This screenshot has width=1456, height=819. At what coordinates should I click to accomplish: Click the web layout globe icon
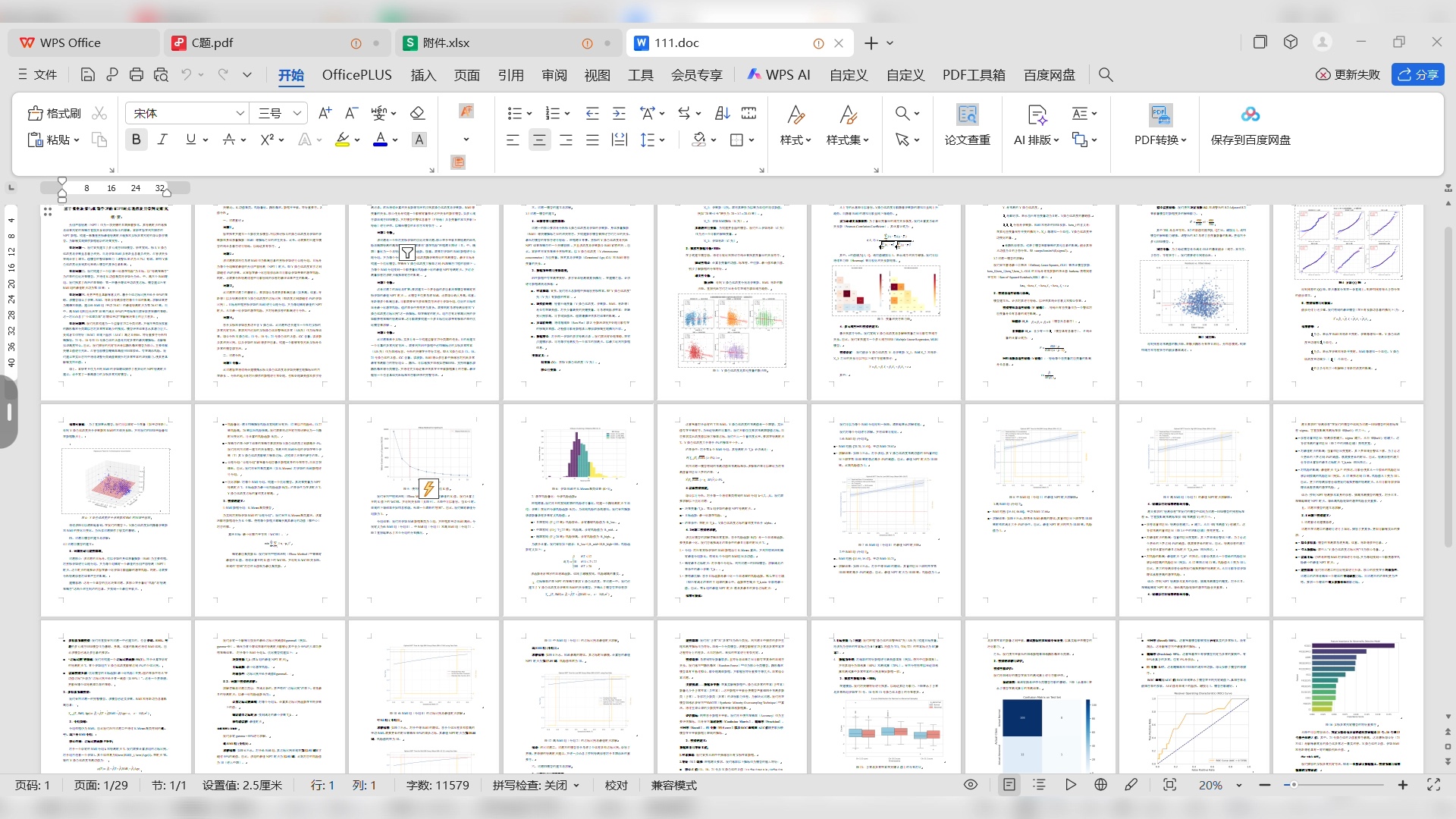[x=1101, y=785]
